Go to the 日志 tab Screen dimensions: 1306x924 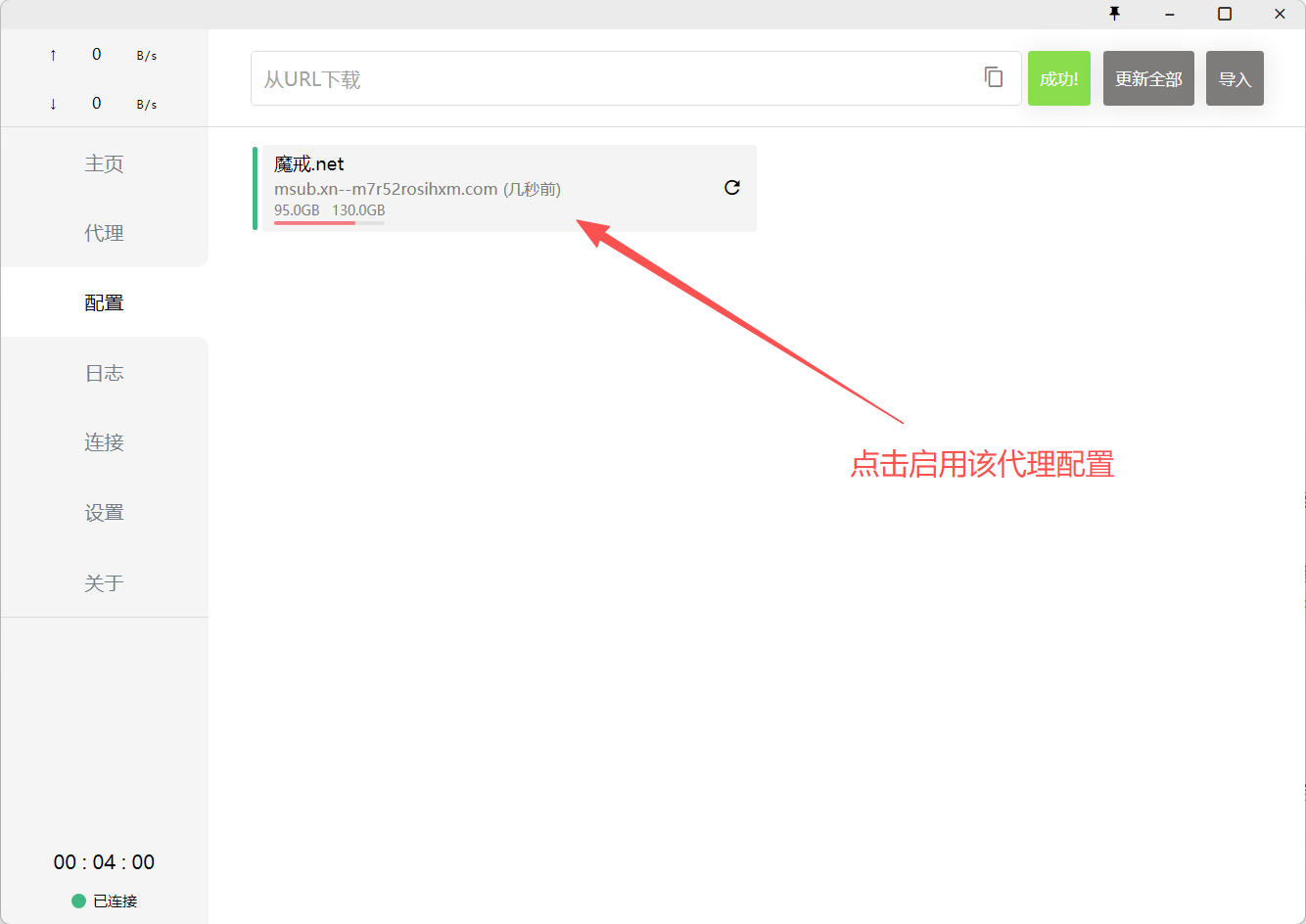coord(104,373)
